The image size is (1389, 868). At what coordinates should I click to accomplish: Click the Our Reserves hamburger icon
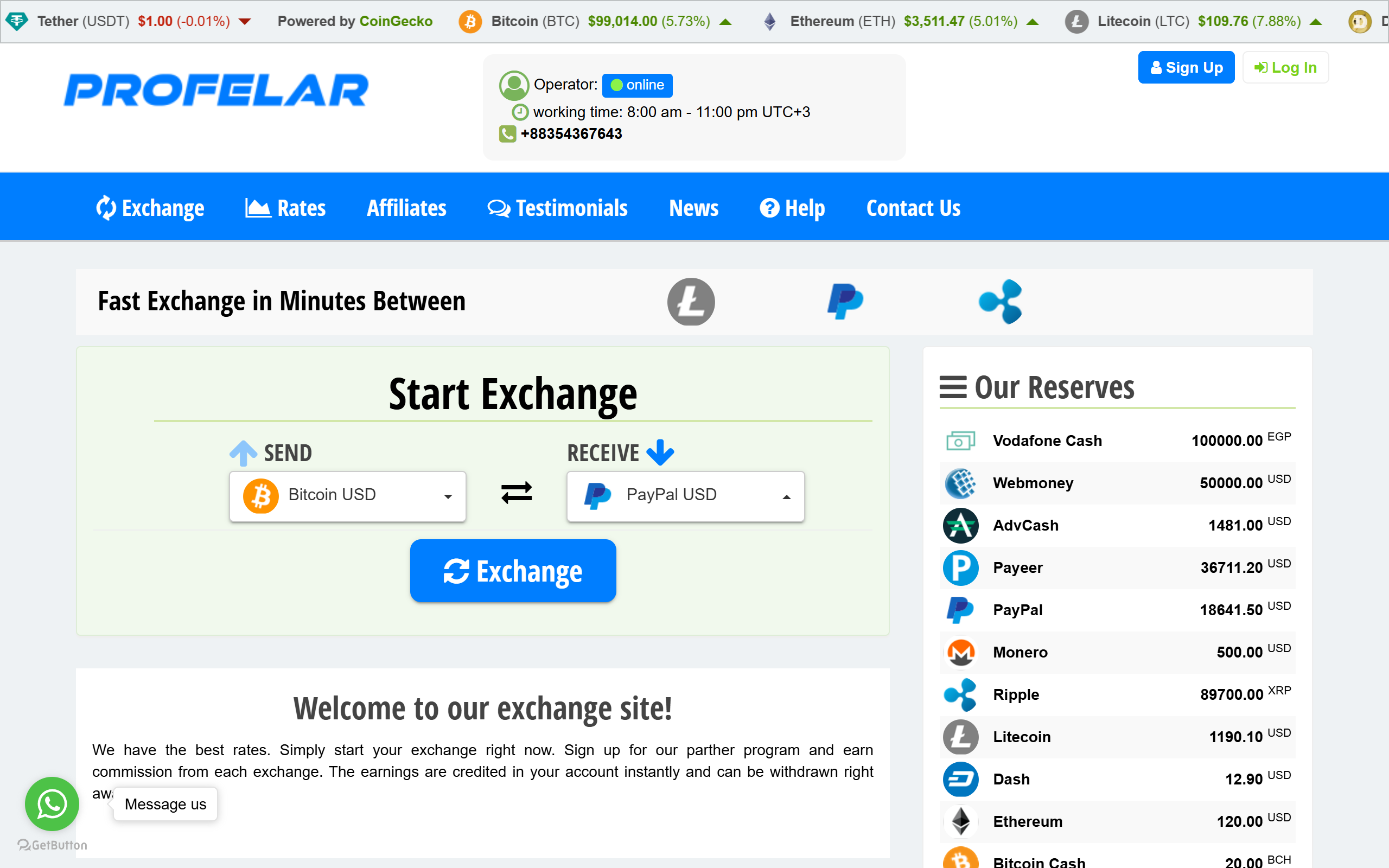[x=953, y=387]
